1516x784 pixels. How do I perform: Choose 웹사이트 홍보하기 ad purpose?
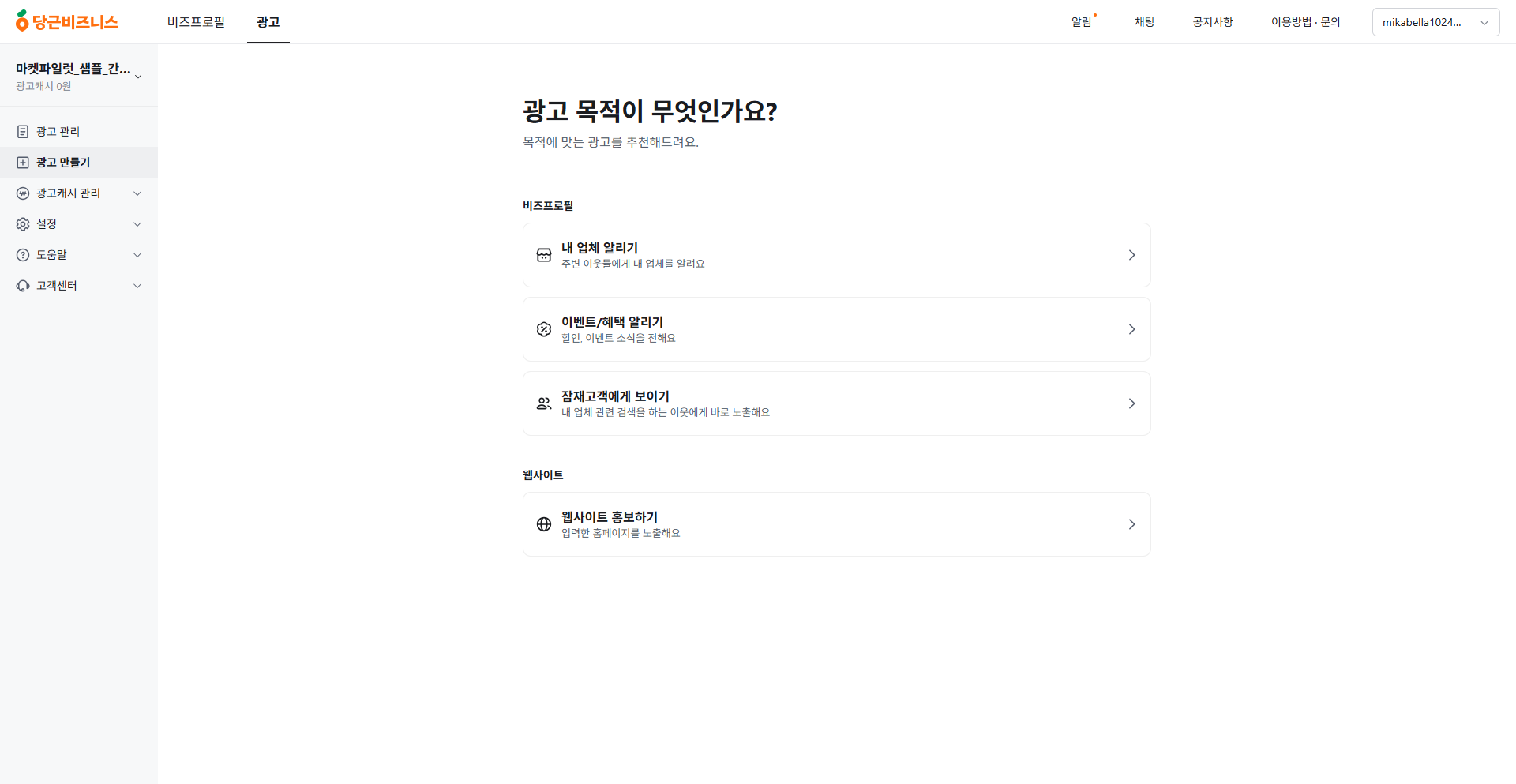click(836, 524)
